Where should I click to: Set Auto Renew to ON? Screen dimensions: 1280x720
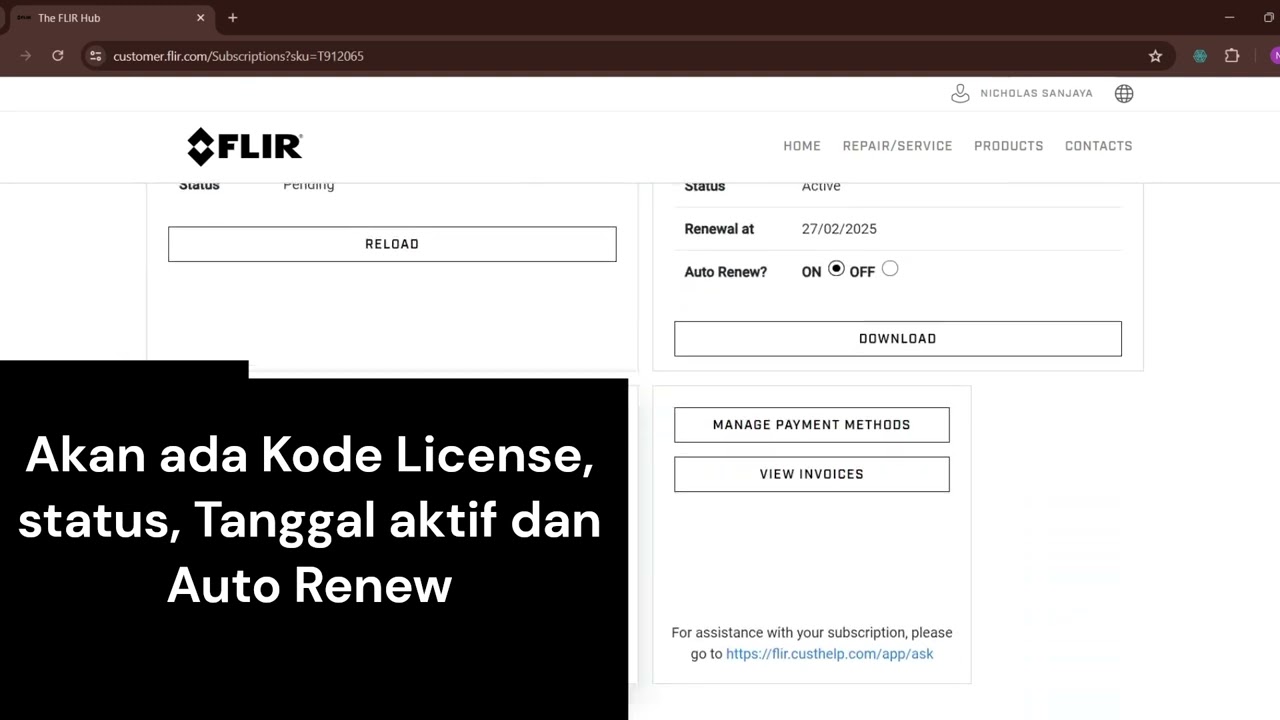(836, 269)
